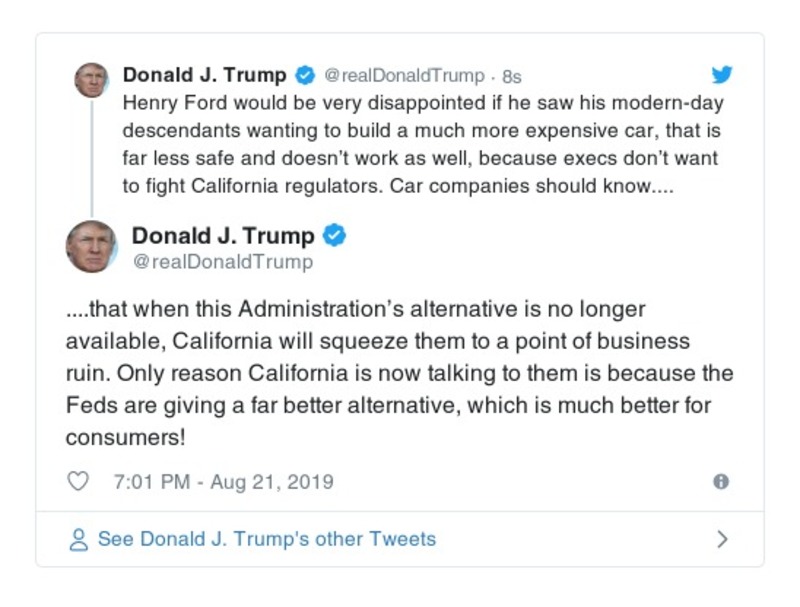Image resolution: width=800 pixels, height=607 pixels.
Task: Follow See Donald J. Trump's other Tweets link
Action: point(266,540)
